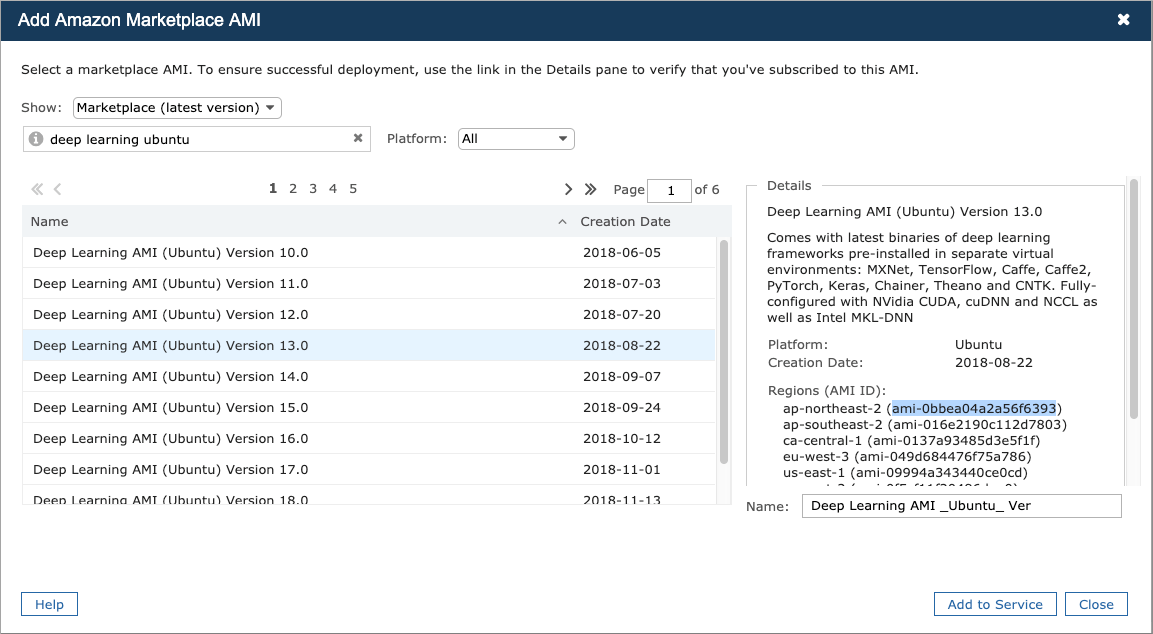The image size is (1153, 634).
Task: Click the deep learning ubuntu search field
Action: point(197,139)
